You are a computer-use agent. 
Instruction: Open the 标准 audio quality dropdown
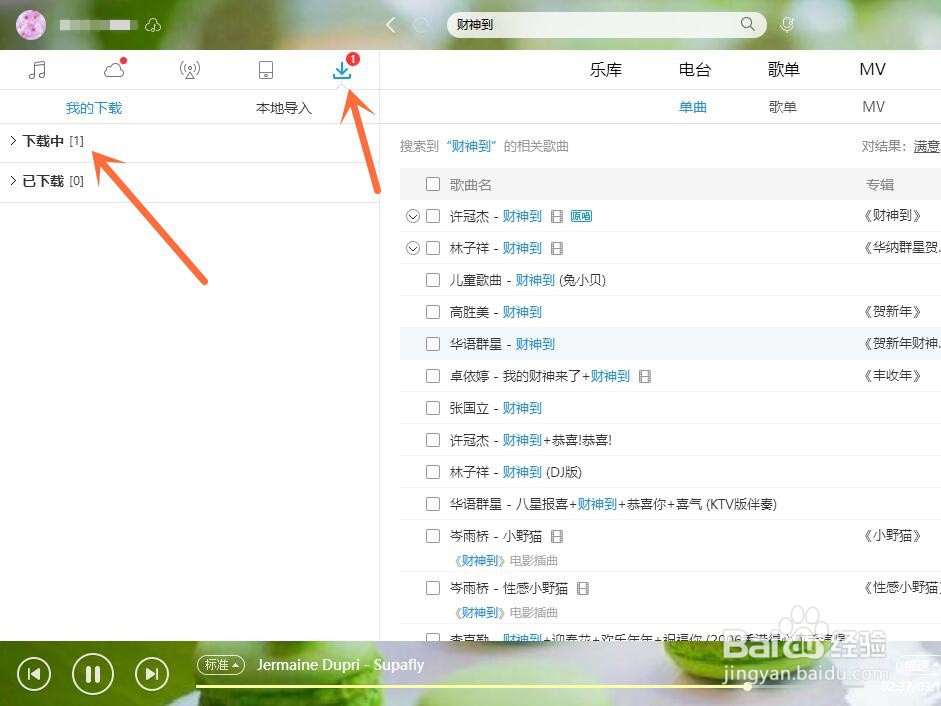pos(220,664)
